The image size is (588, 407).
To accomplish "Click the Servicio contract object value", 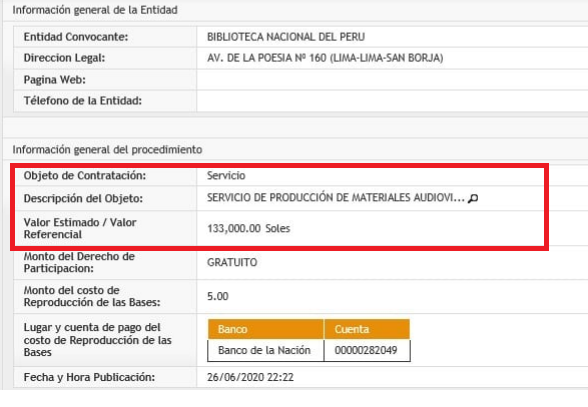I will (226, 176).
